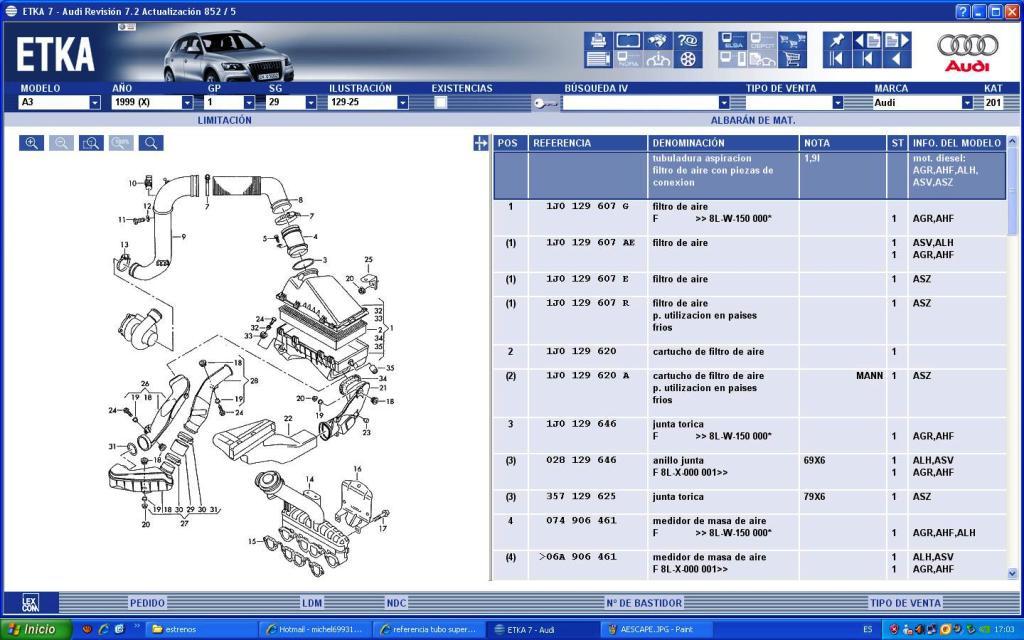Open the Marca Audi dropdown arrow
The image size is (1024, 640).
(967, 103)
